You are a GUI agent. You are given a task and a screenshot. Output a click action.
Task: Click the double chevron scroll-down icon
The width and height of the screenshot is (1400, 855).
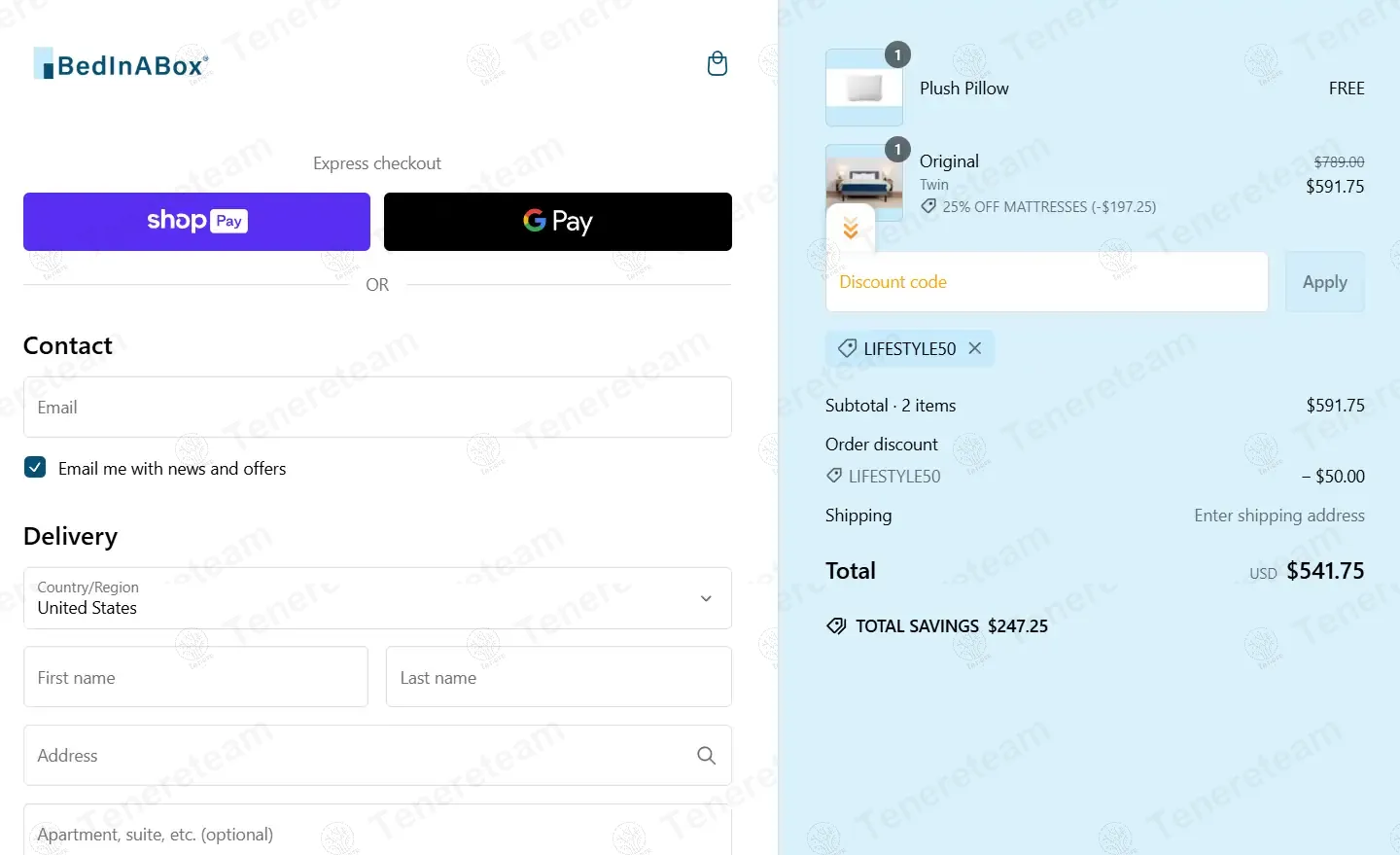851,229
